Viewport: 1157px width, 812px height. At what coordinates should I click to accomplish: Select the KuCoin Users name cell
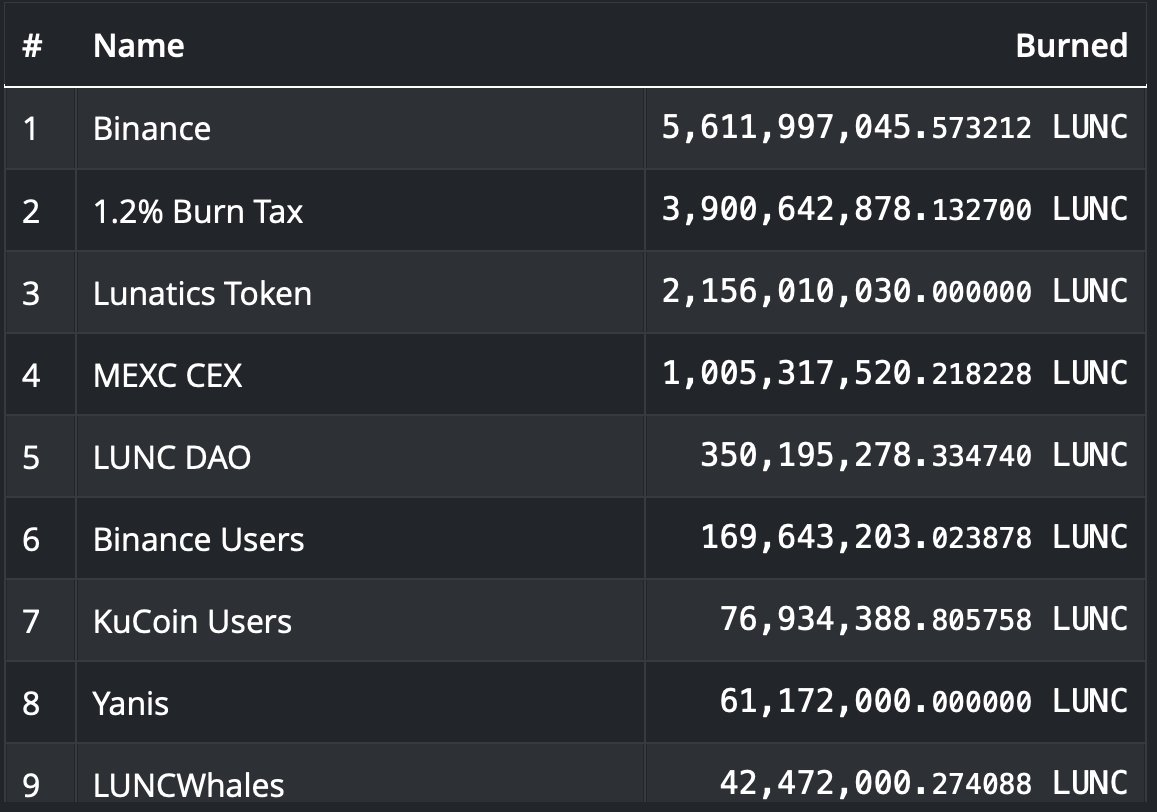pyautogui.click(x=193, y=621)
